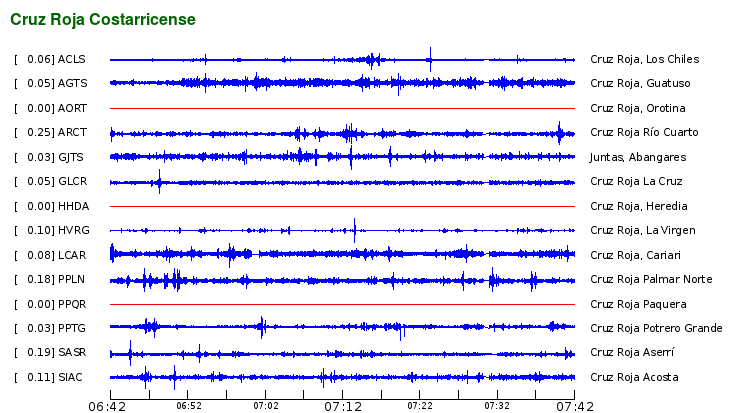This screenshot has width=740, height=413.
Task: Select the 0.18 amplitude value for PPLN
Action: click(39, 279)
